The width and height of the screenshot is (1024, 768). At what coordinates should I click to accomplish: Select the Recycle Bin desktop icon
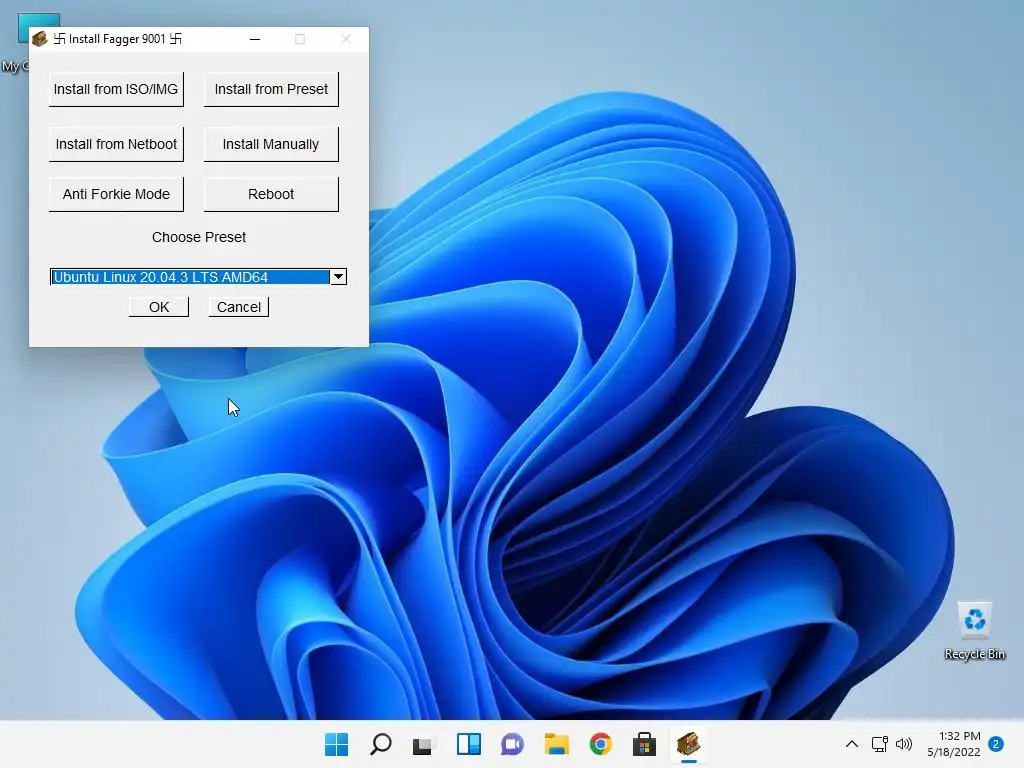pos(974,630)
